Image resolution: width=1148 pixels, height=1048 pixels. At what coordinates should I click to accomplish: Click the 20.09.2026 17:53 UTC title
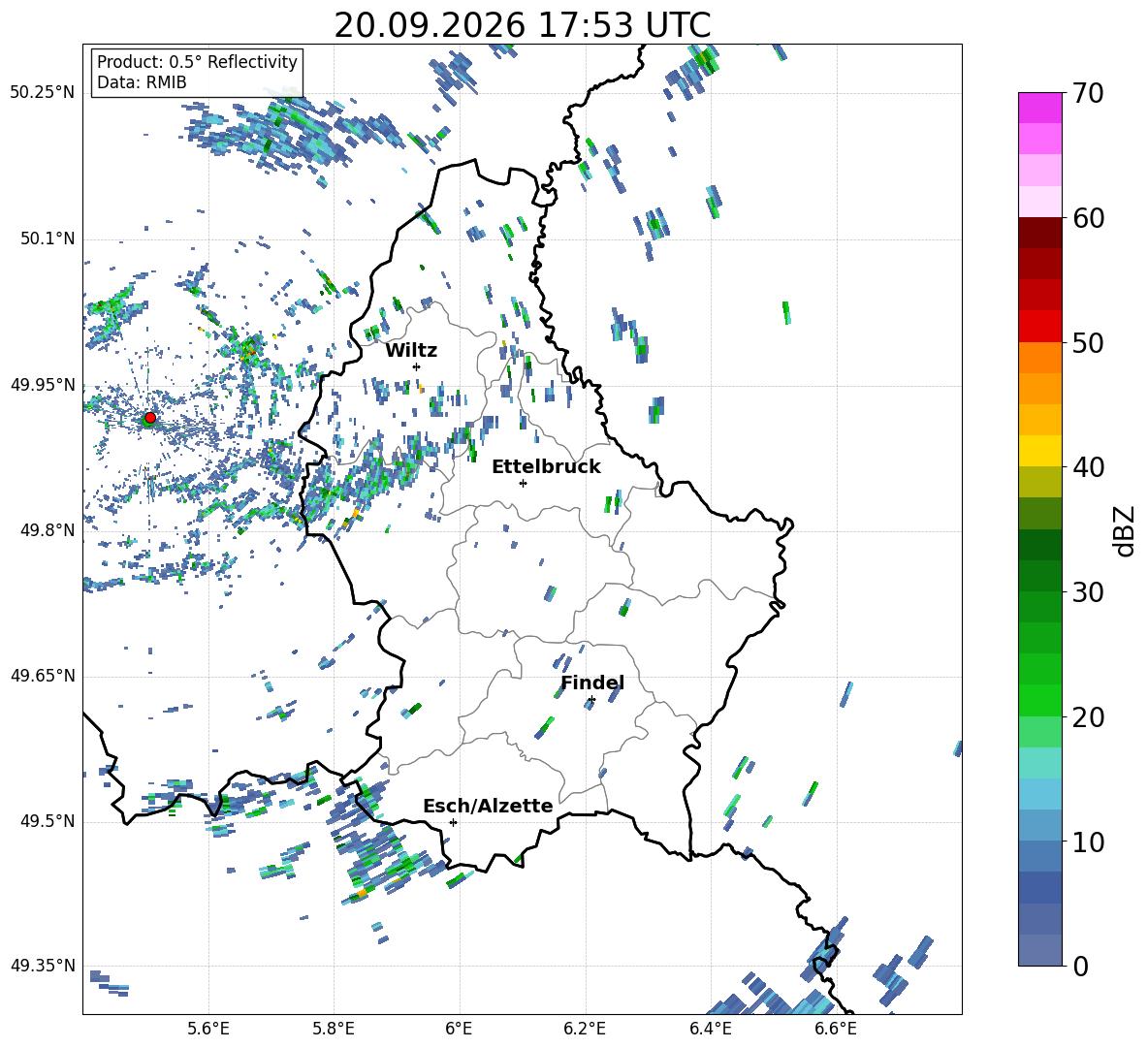tap(522, 25)
